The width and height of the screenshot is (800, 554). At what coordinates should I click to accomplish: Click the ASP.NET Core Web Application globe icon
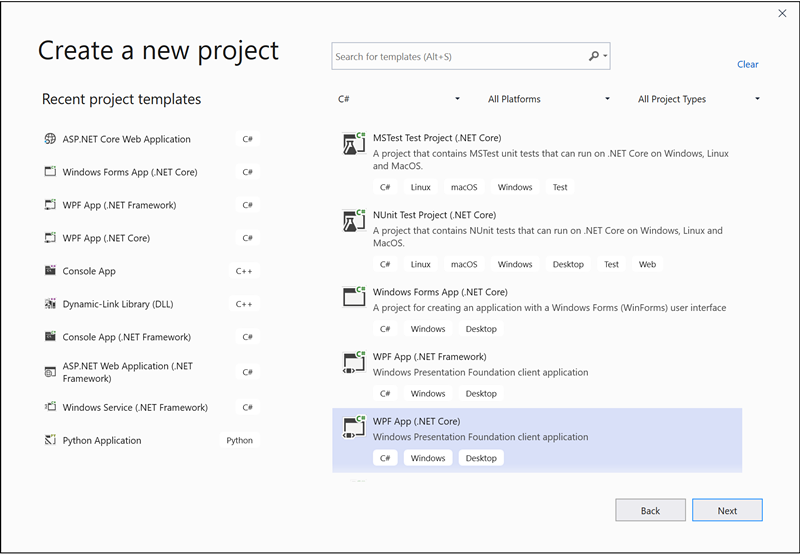point(50,139)
